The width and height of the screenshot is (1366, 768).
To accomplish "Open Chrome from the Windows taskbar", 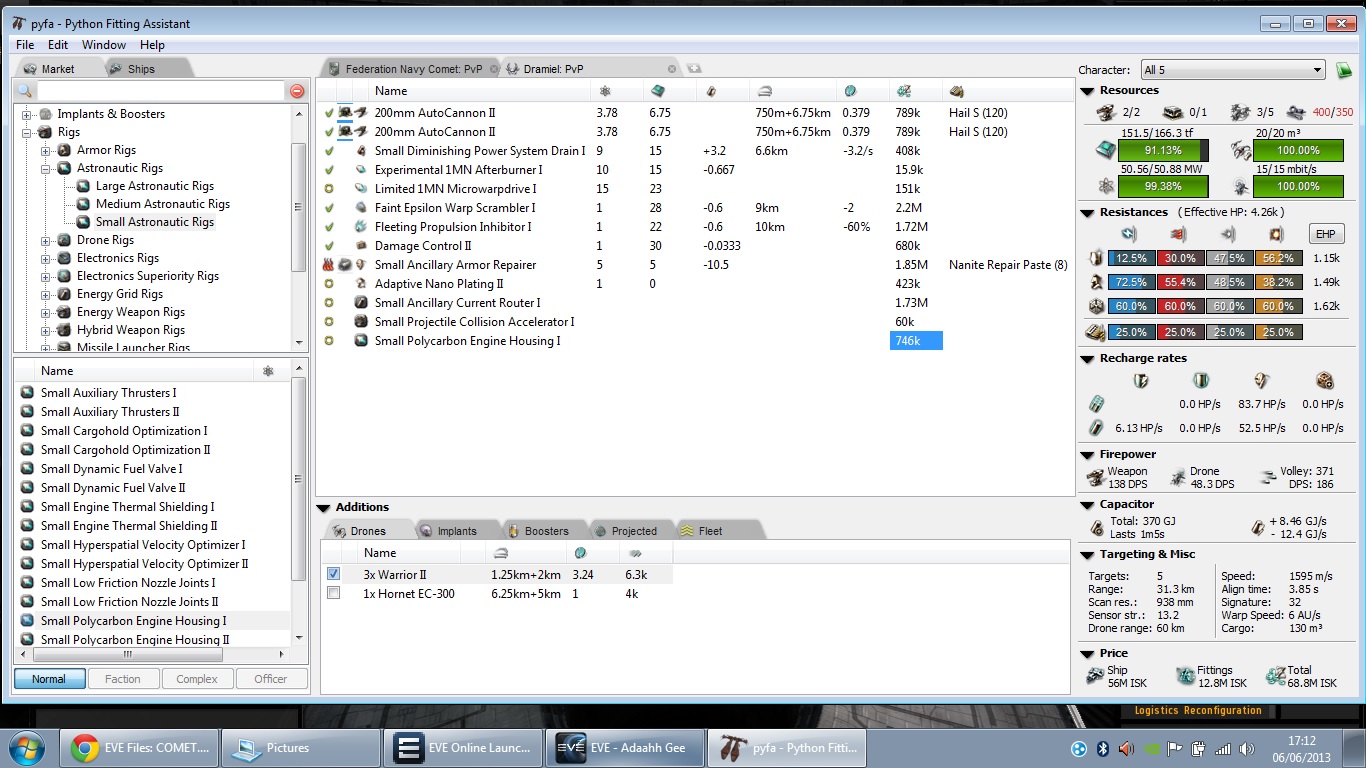I will pos(140,747).
